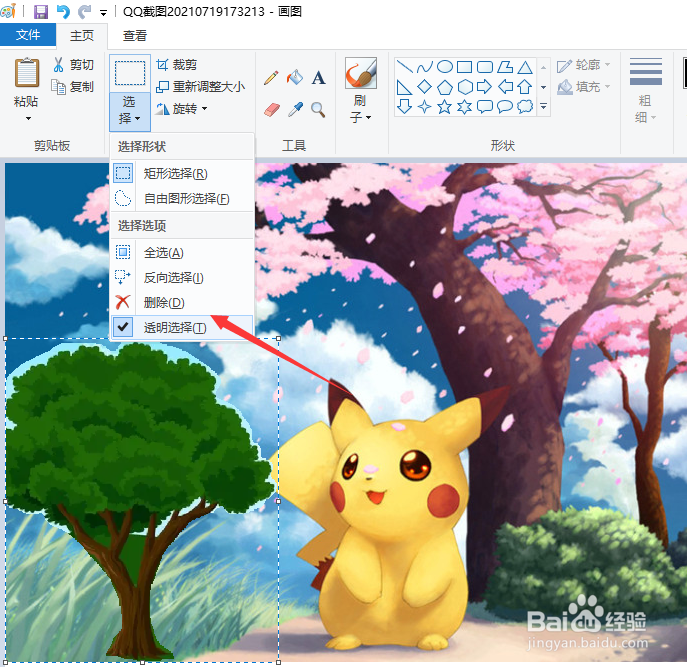Click the Save icon in title bar
Image resolution: width=687 pixels, height=667 pixels.
point(41,11)
